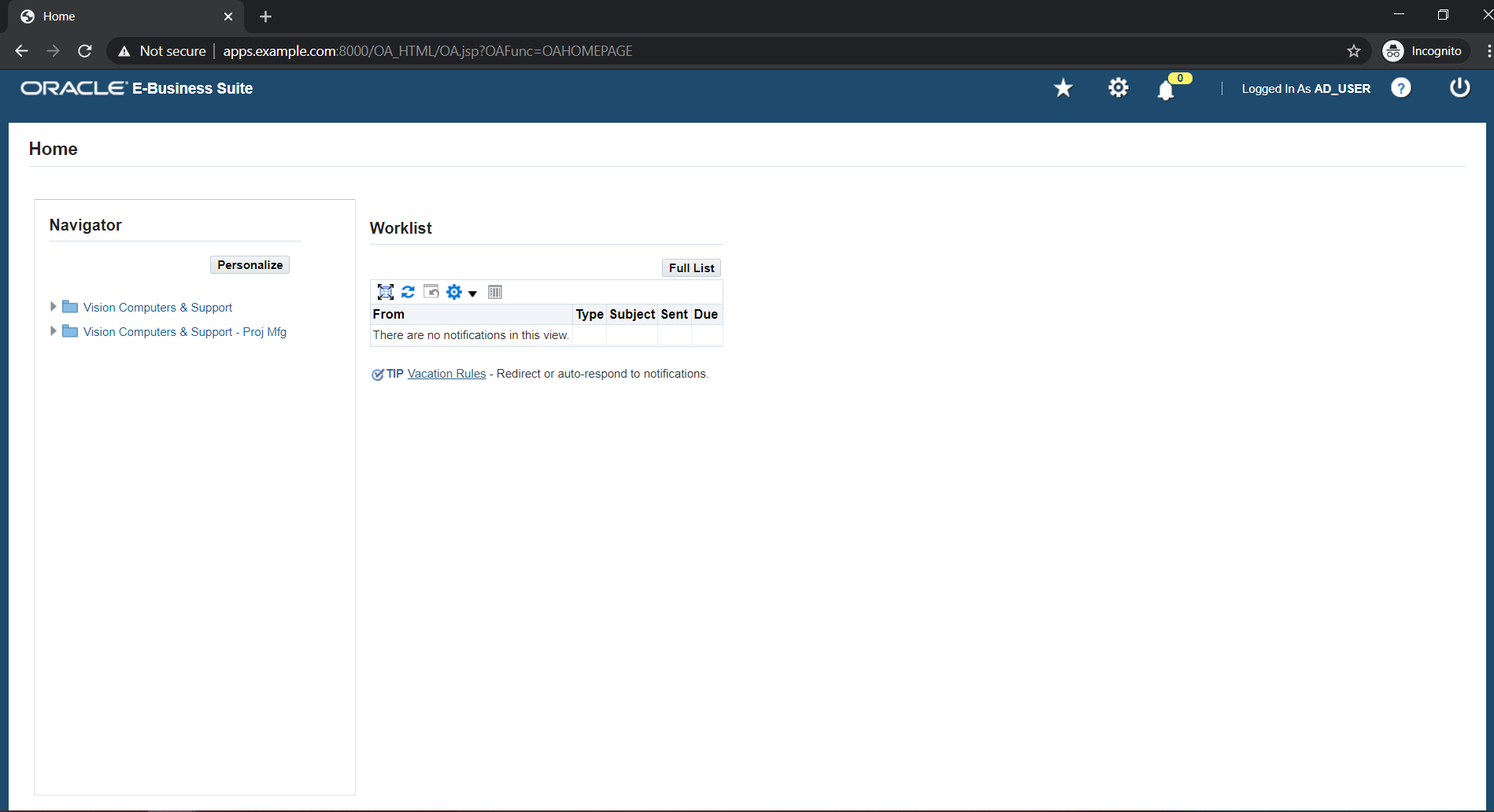
Task: Open Help using the question mark icon
Action: click(1401, 88)
